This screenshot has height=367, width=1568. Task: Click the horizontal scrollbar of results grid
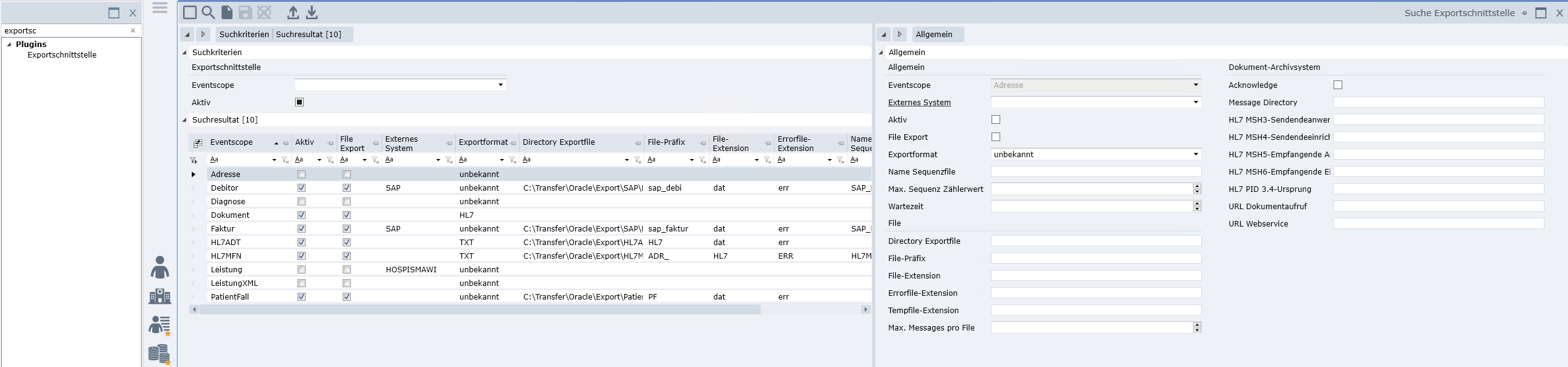pos(479,309)
